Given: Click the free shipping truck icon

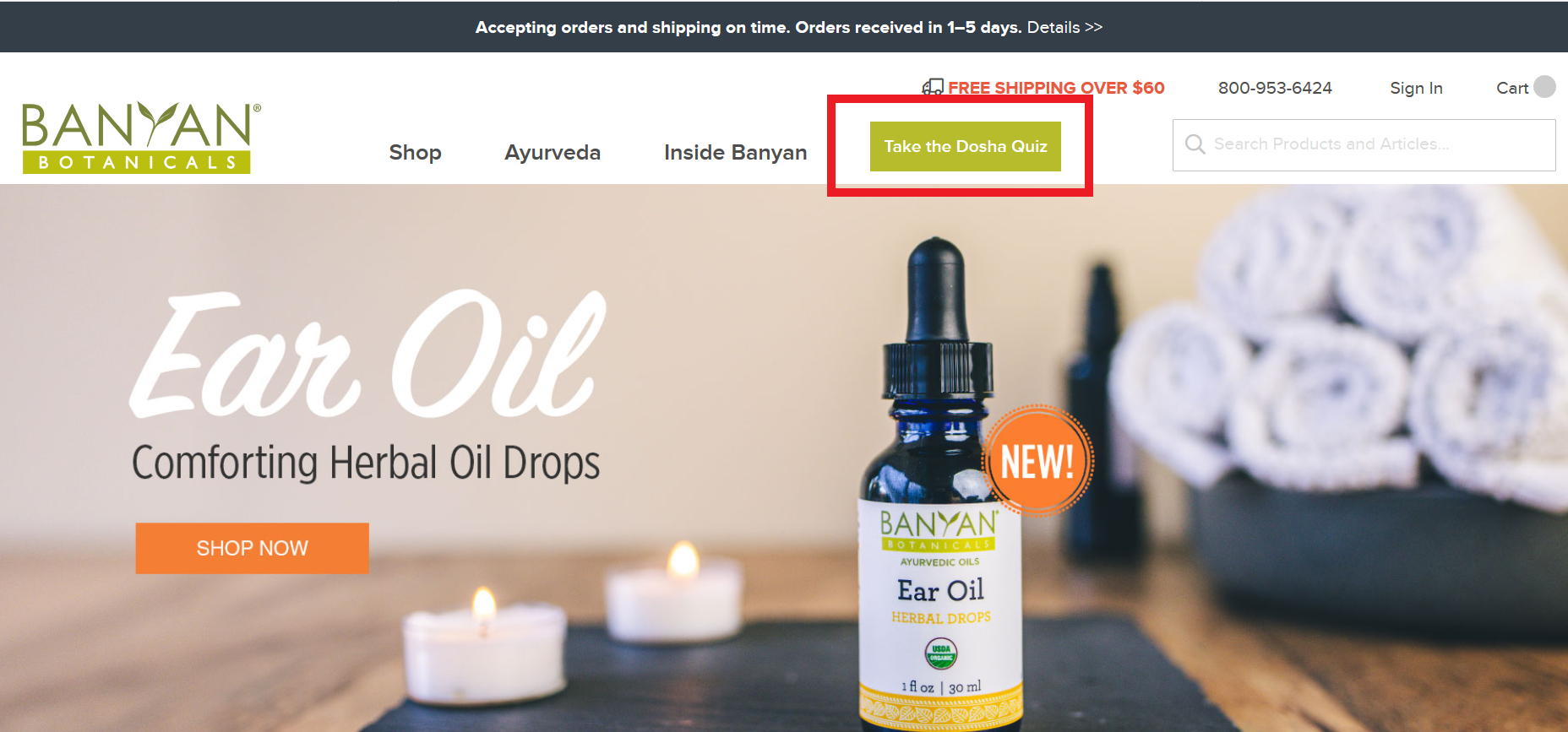Looking at the screenshot, I should pyautogui.click(x=933, y=88).
